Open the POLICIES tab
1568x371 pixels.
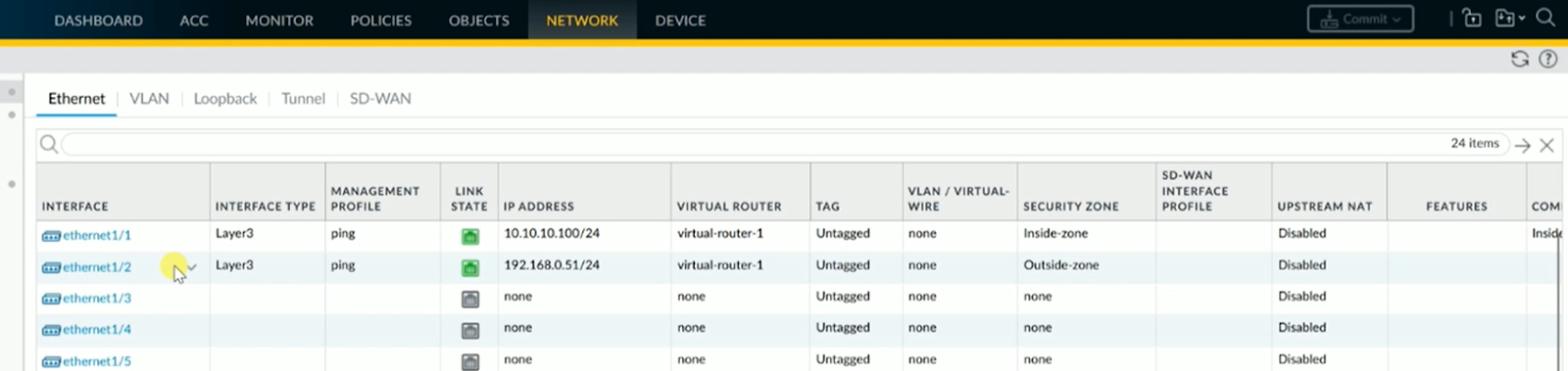381,20
